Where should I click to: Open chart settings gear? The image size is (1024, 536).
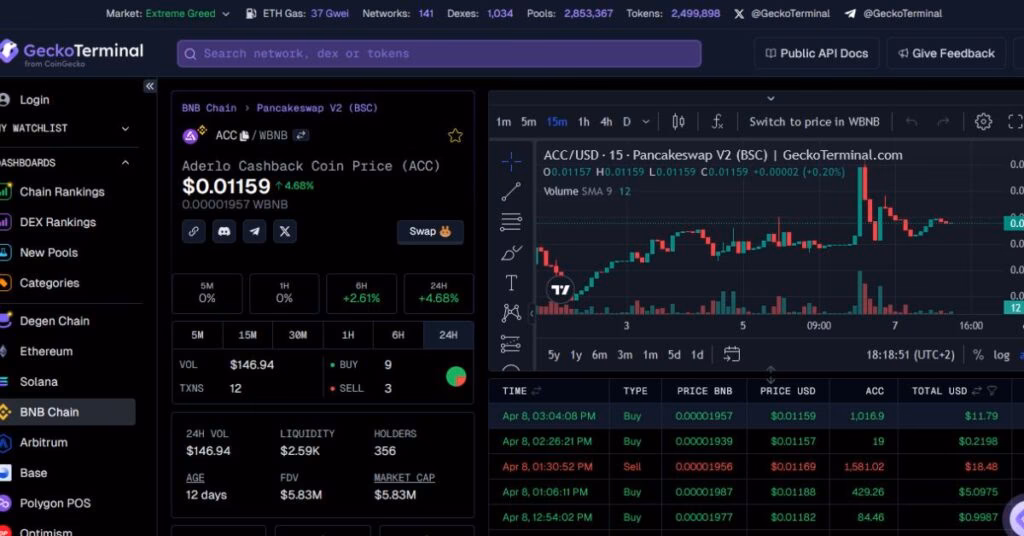(x=983, y=122)
